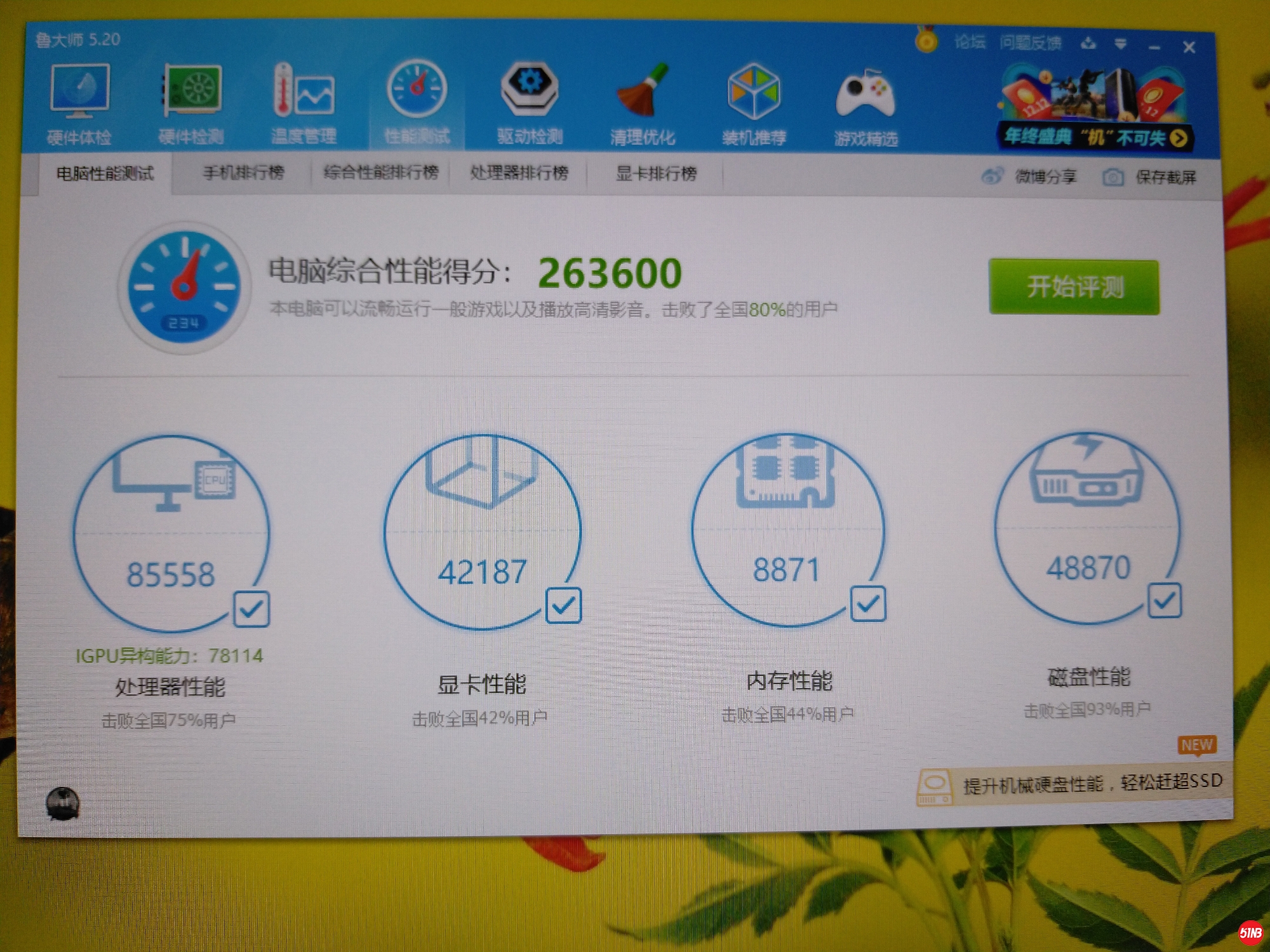1270x952 pixels.
Task: Switch to the 处理器排行榜 tab
Action: (519, 173)
